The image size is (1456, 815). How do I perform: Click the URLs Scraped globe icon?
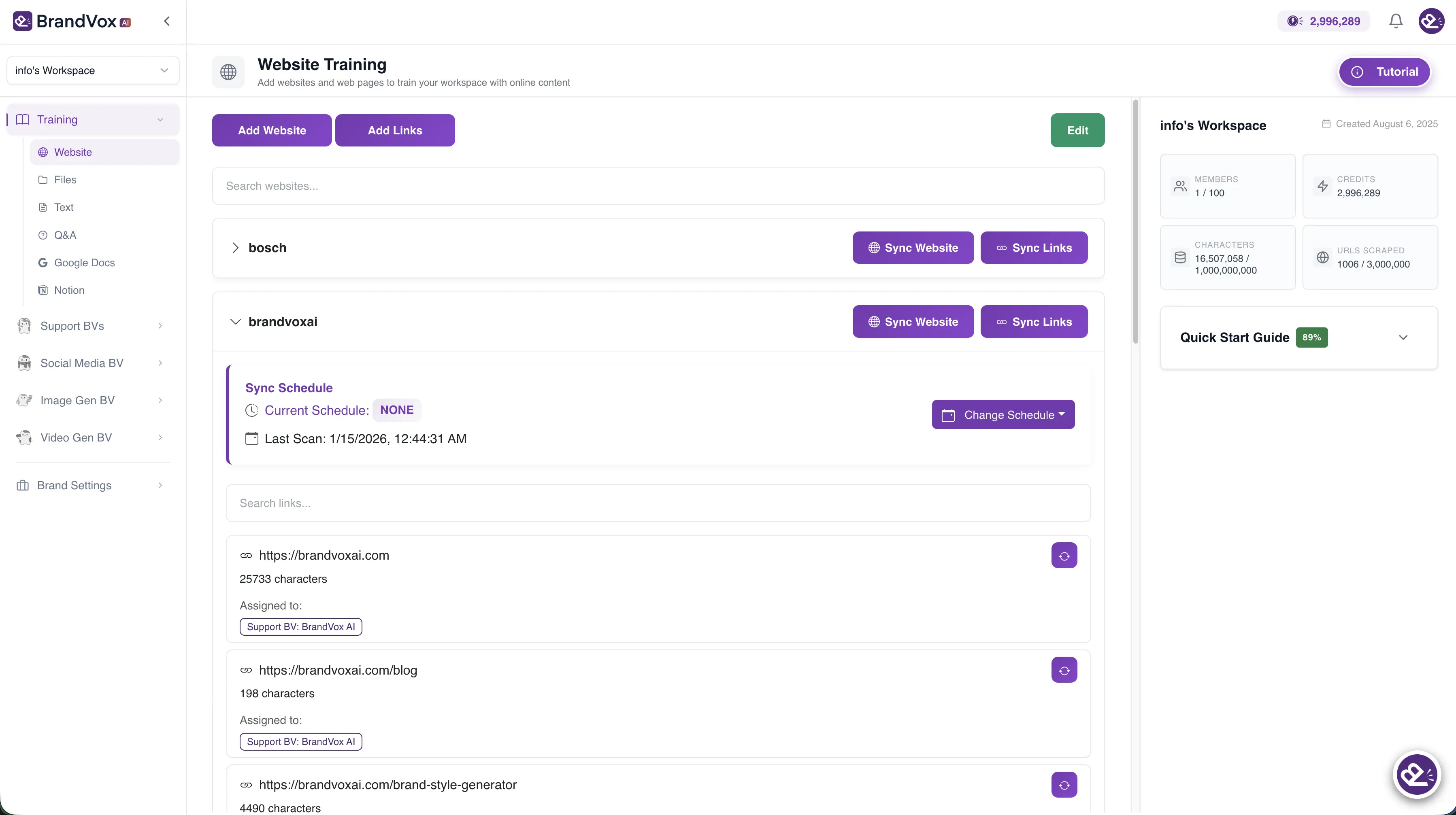(x=1323, y=257)
